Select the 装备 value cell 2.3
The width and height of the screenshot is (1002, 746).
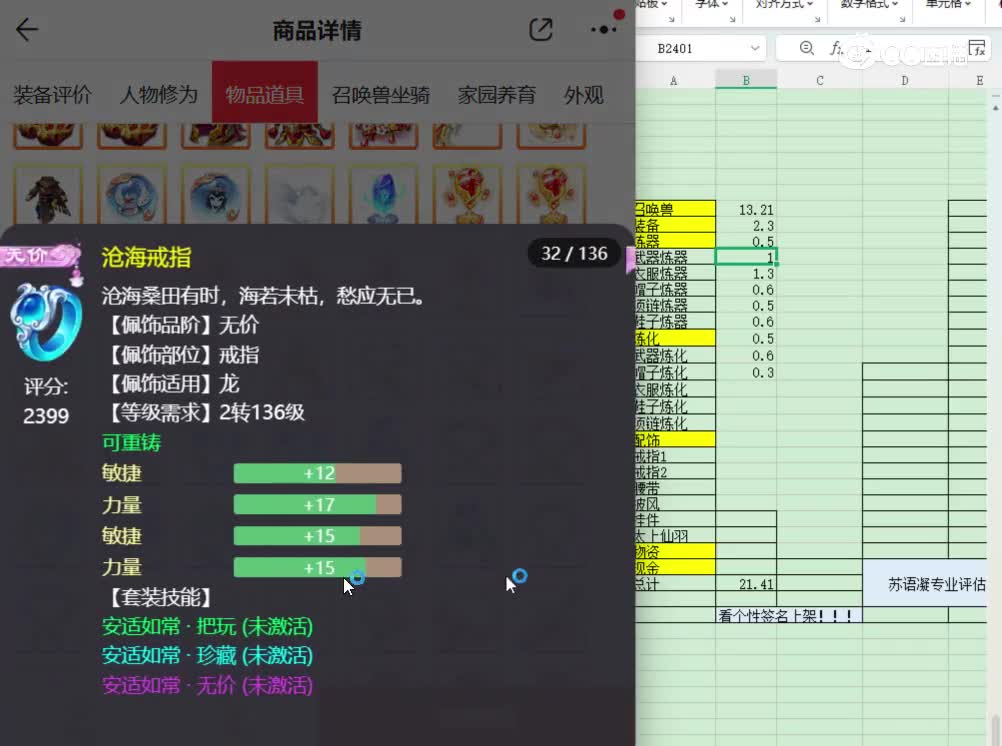click(x=746, y=225)
